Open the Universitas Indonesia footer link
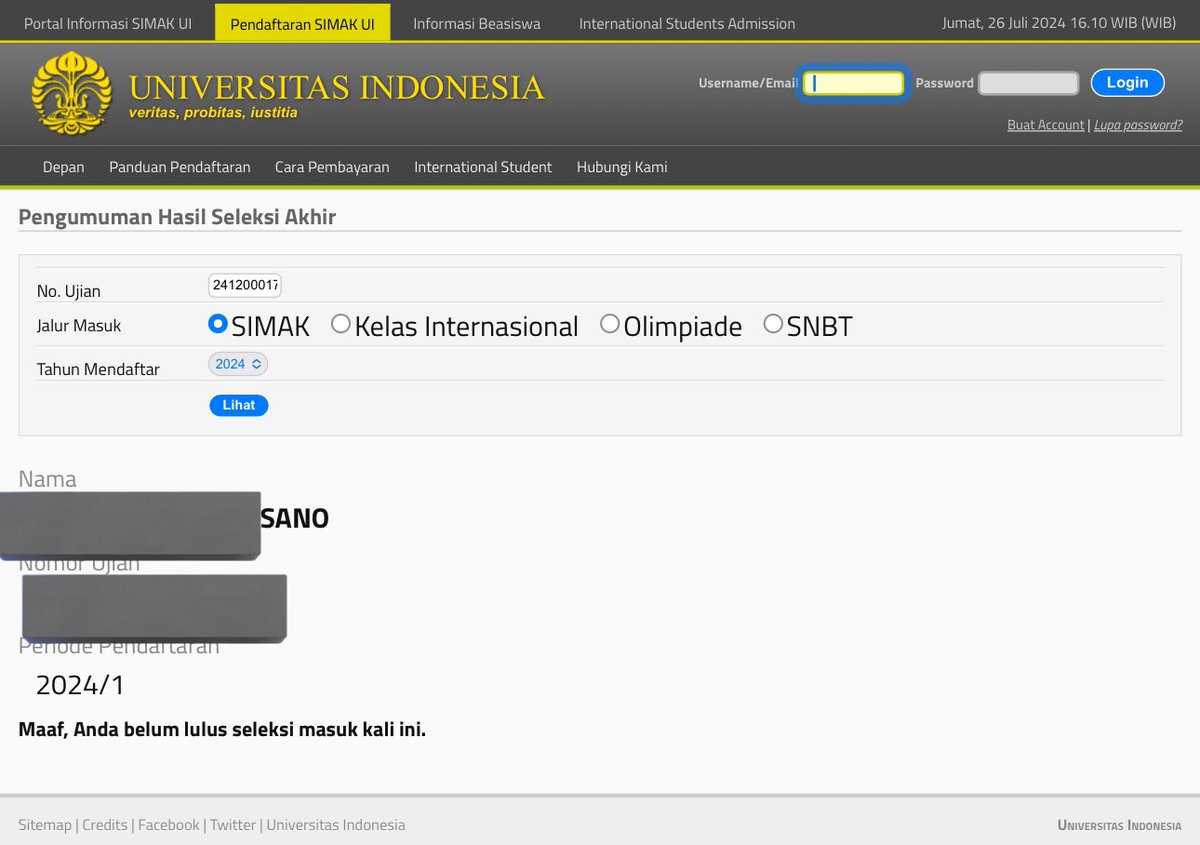The width and height of the screenshot is (1200, 845). coord(336,825)
